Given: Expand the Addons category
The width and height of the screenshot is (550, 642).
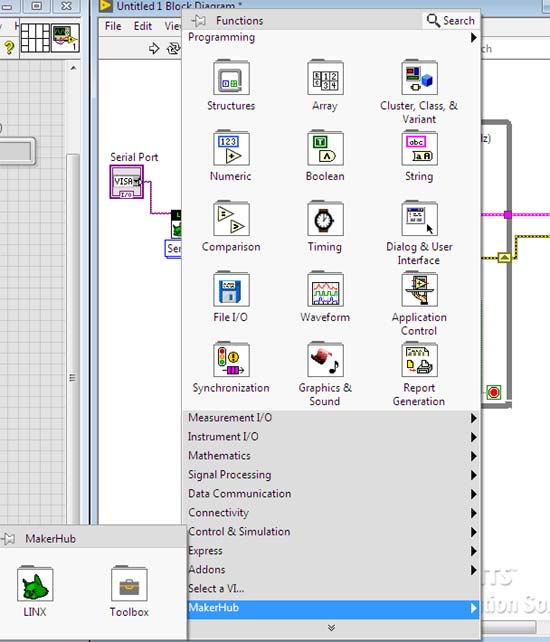Looking at the screenshot, I should [x=332, y=570].
